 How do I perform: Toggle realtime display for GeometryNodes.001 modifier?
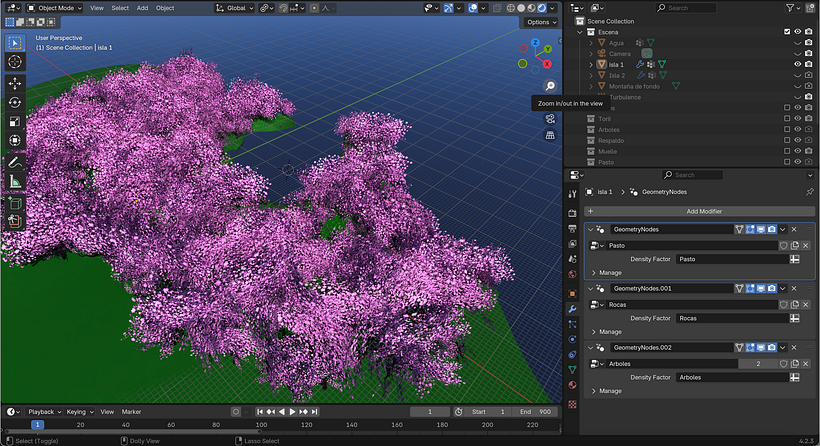click(x=761, y=288)
